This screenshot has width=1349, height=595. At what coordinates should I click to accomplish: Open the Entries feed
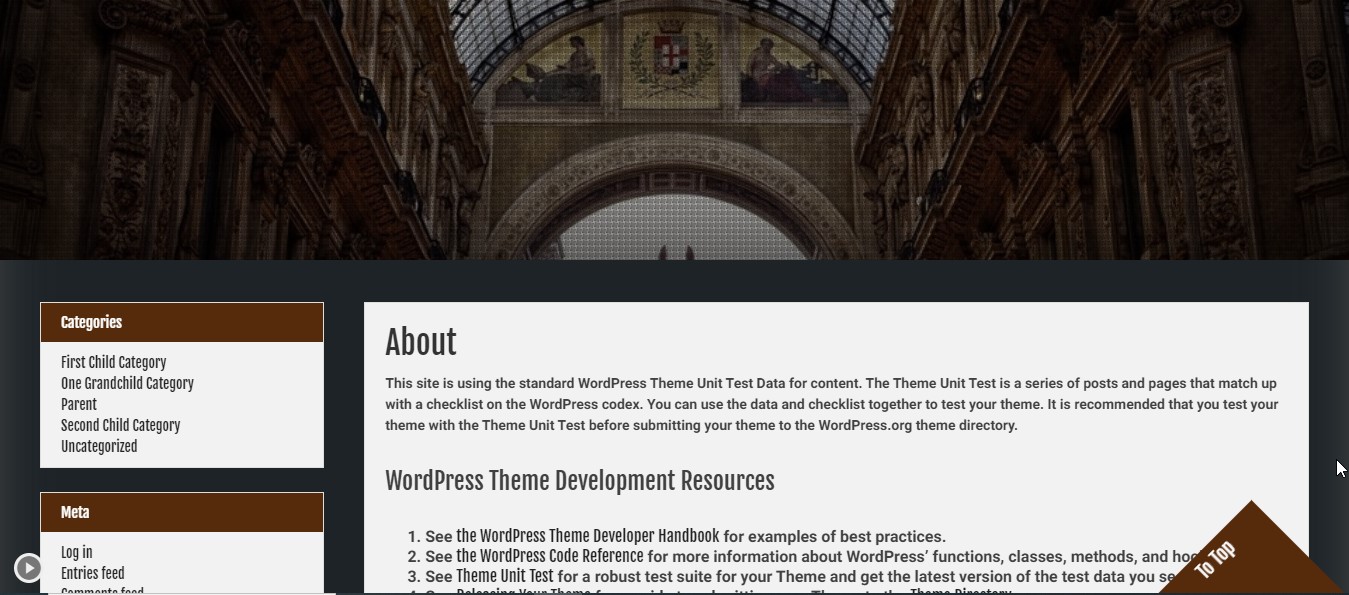point(92,572)
